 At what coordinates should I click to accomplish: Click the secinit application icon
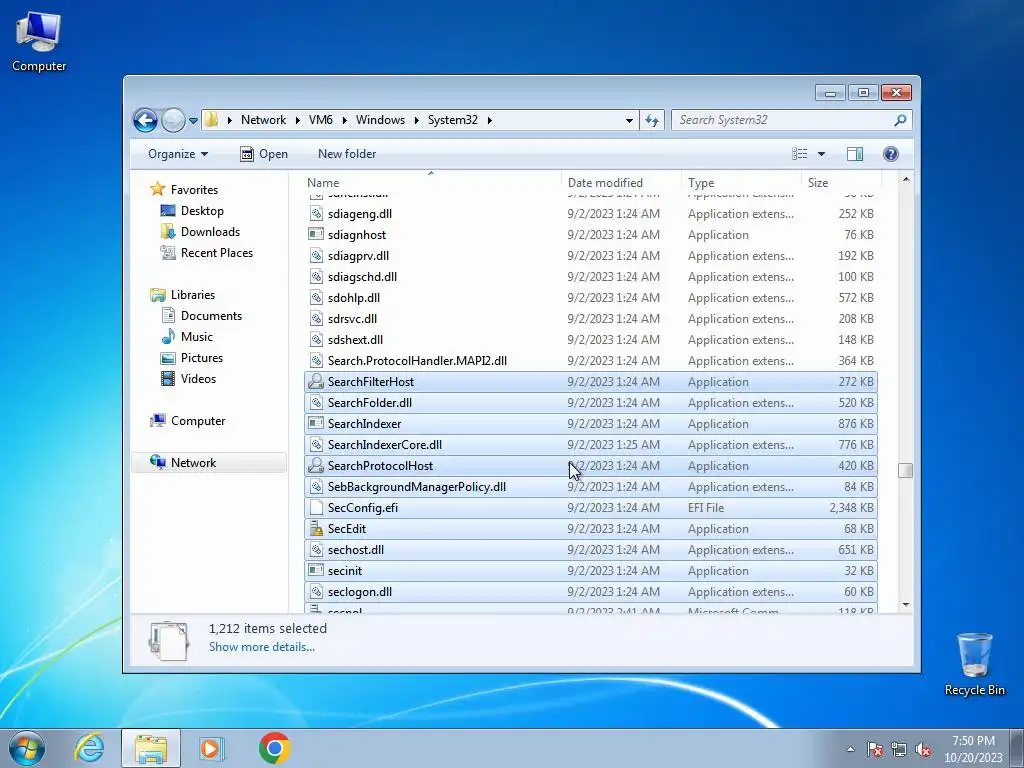click(316, 571)
